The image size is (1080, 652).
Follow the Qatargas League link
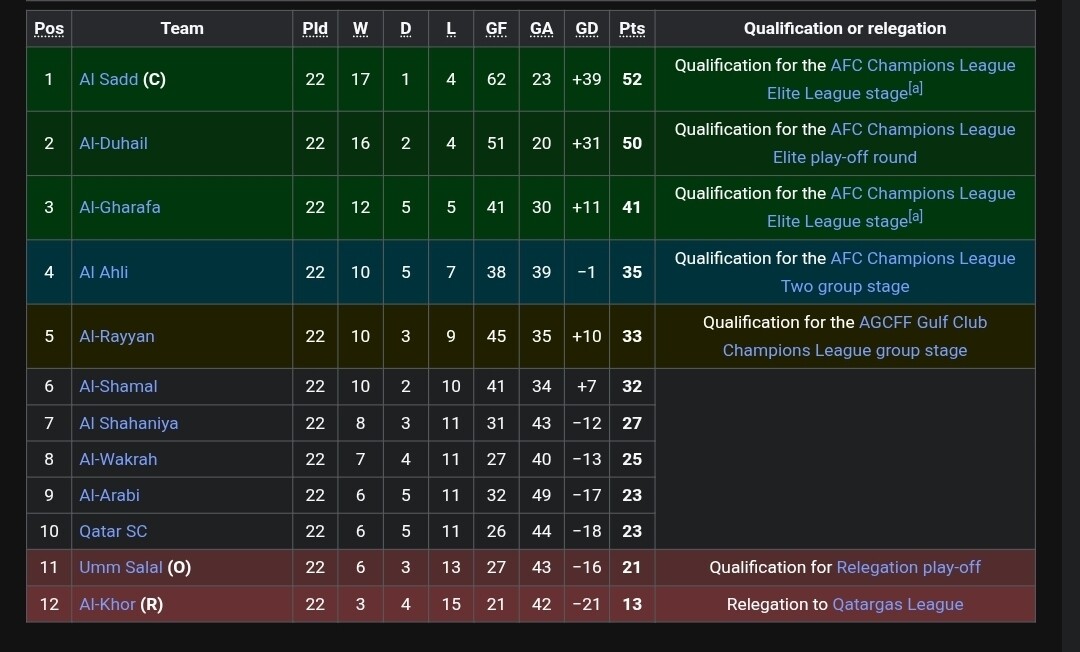point(897,604)
